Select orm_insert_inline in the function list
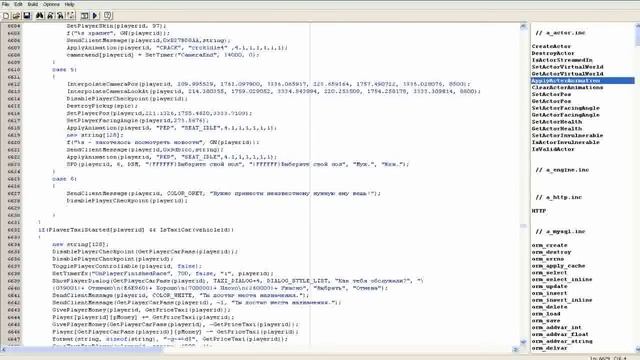 tap(562, 300)
